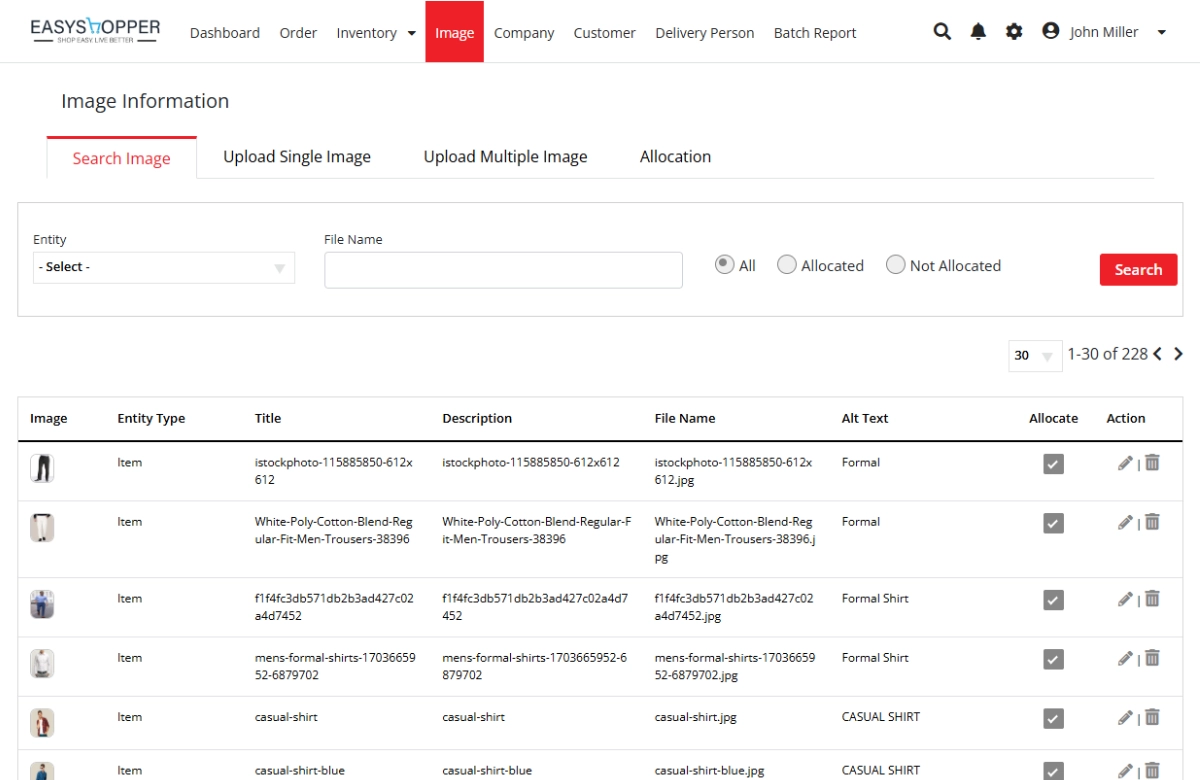Click the search magnifier icon in header
1200x780 pixels.
(942, 32)
